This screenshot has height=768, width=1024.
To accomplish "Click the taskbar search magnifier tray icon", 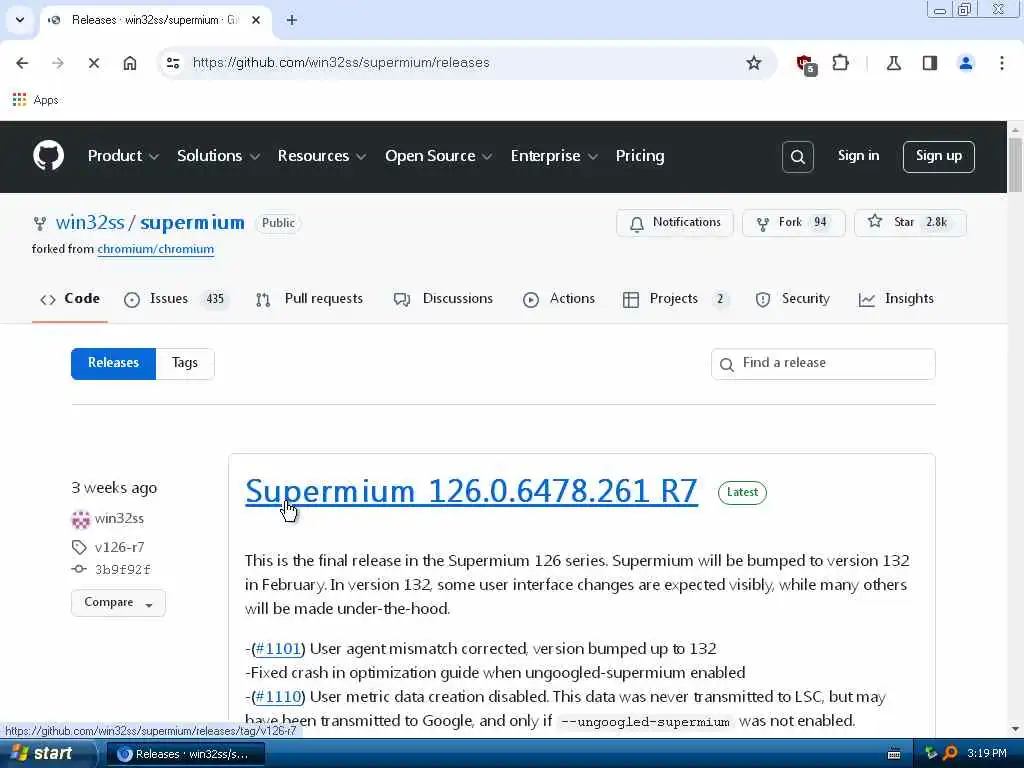I will tap(950, 753).
